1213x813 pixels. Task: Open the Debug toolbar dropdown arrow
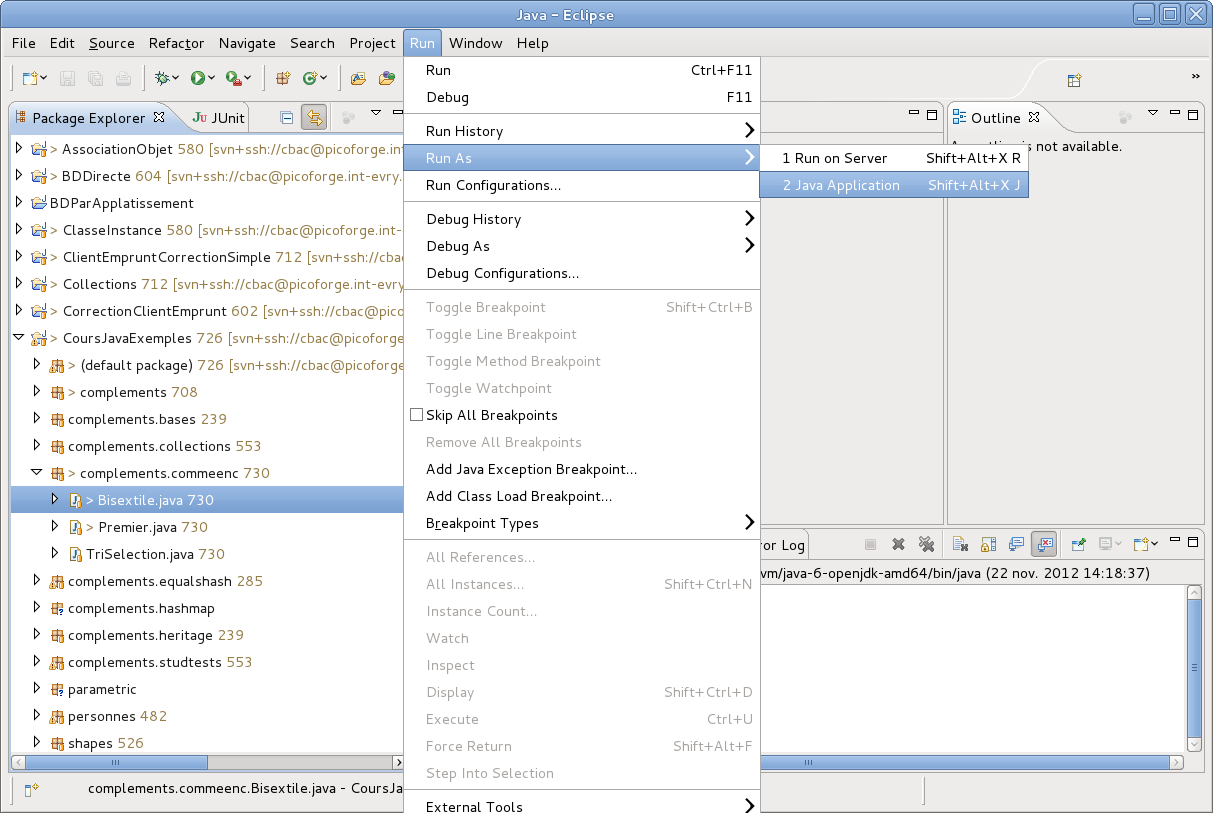point(176,78)
